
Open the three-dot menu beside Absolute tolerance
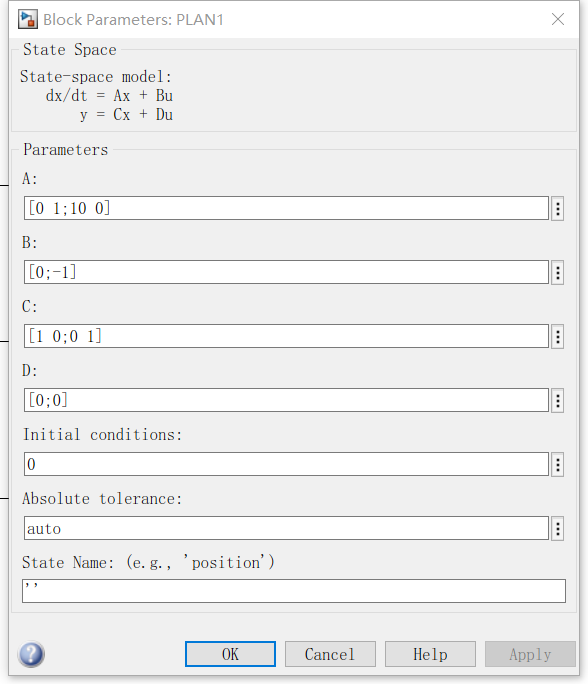pyautogui.click(x=557, y=529)
